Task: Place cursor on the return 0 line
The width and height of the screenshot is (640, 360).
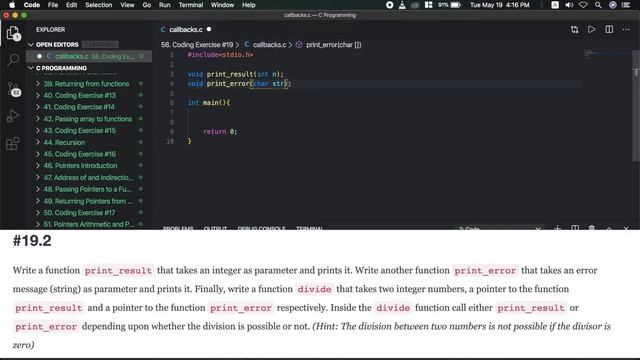Action: (x=220, y=131)
